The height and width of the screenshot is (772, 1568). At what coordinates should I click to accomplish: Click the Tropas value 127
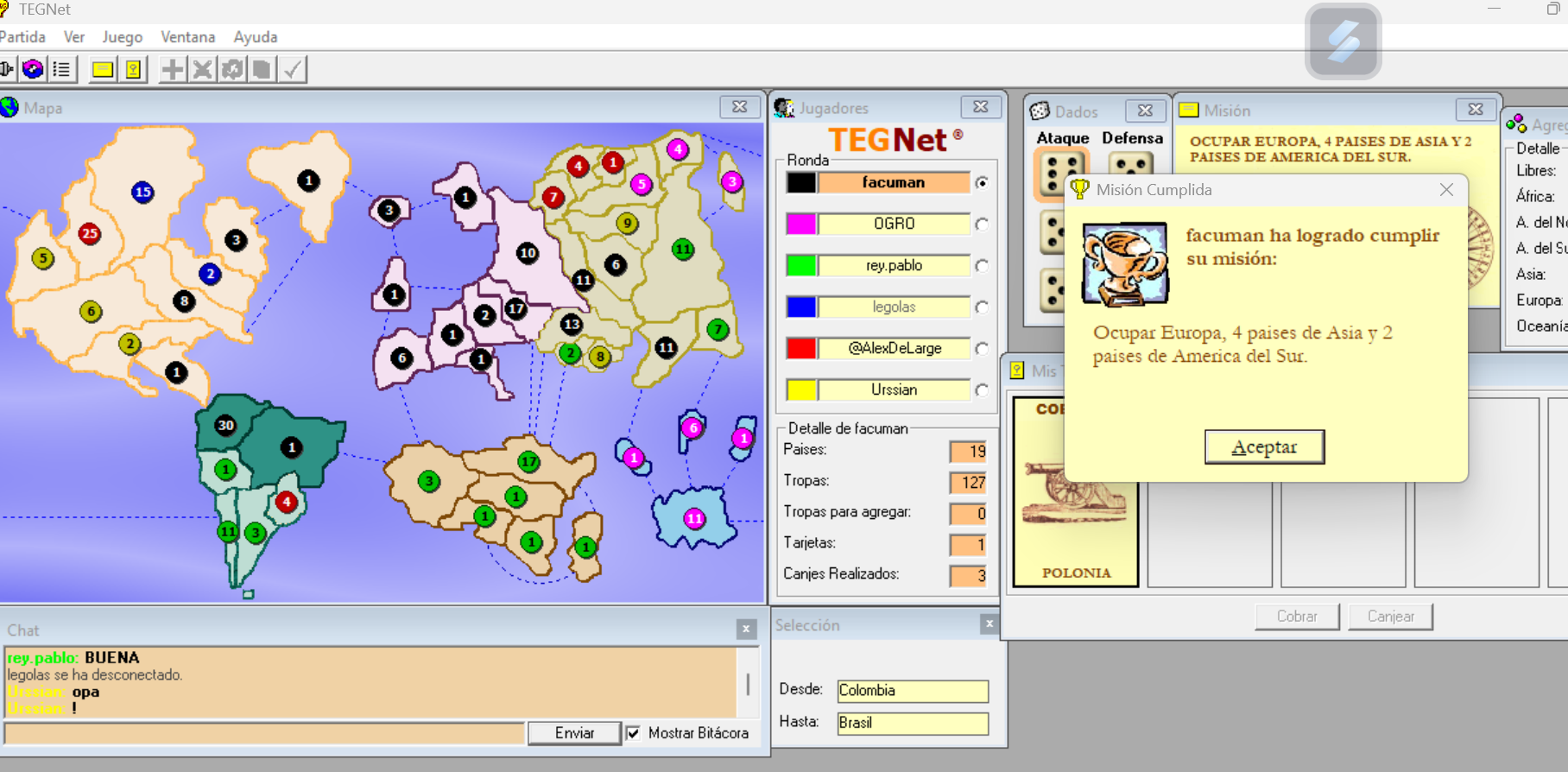[968, 483]
